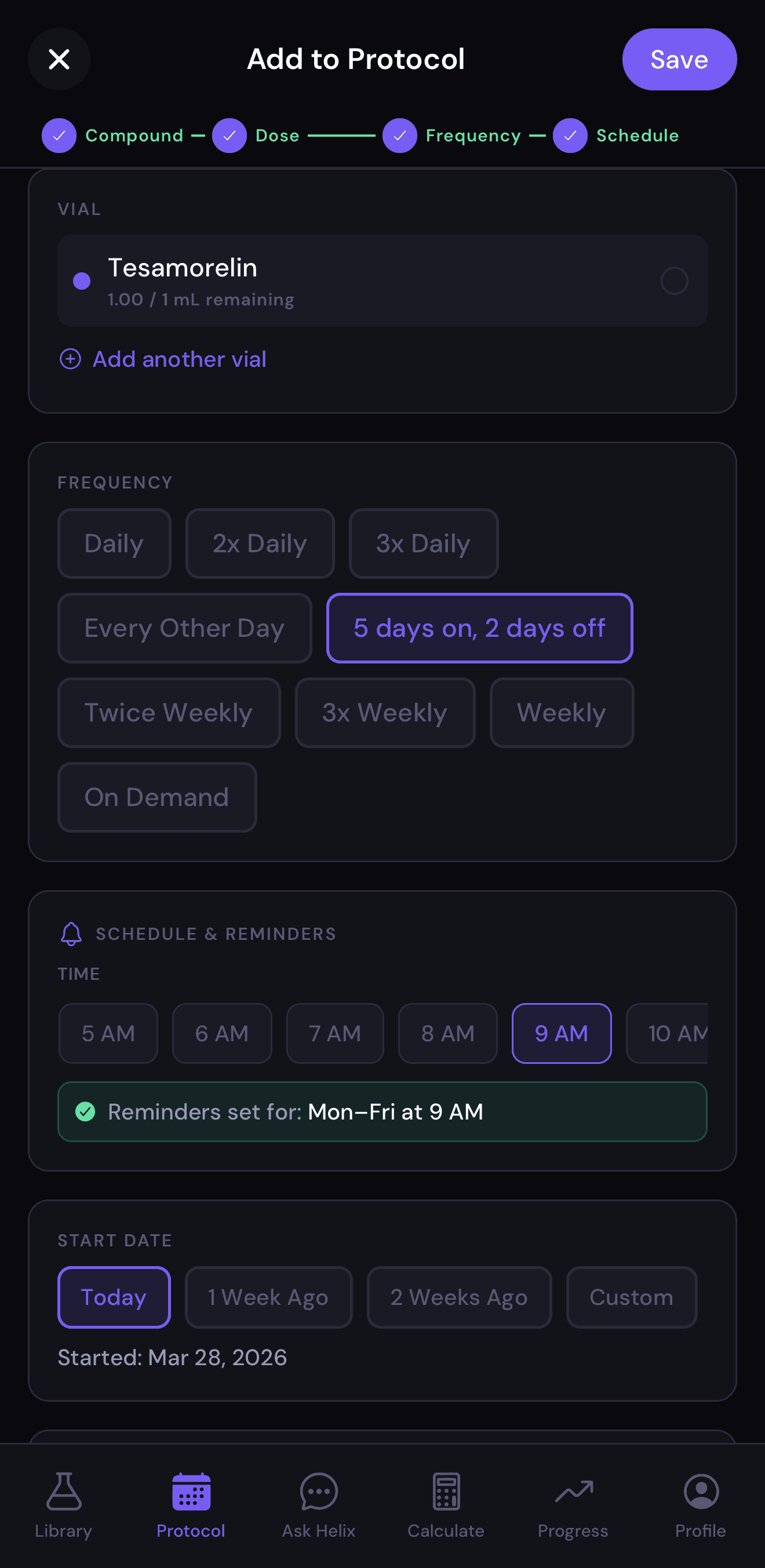Pick the 7 AM time chip

[x=335, y=1034]
